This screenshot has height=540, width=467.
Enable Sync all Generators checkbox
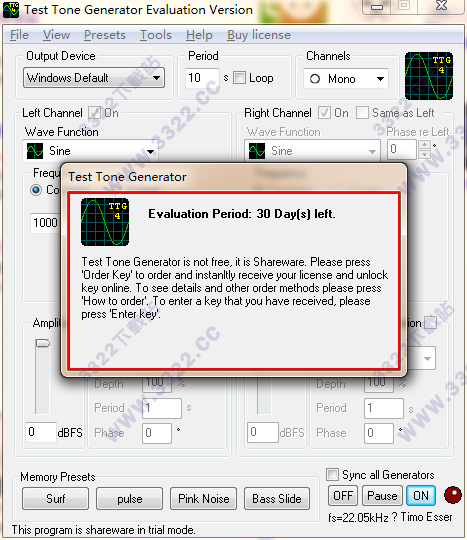click(332, 475)
